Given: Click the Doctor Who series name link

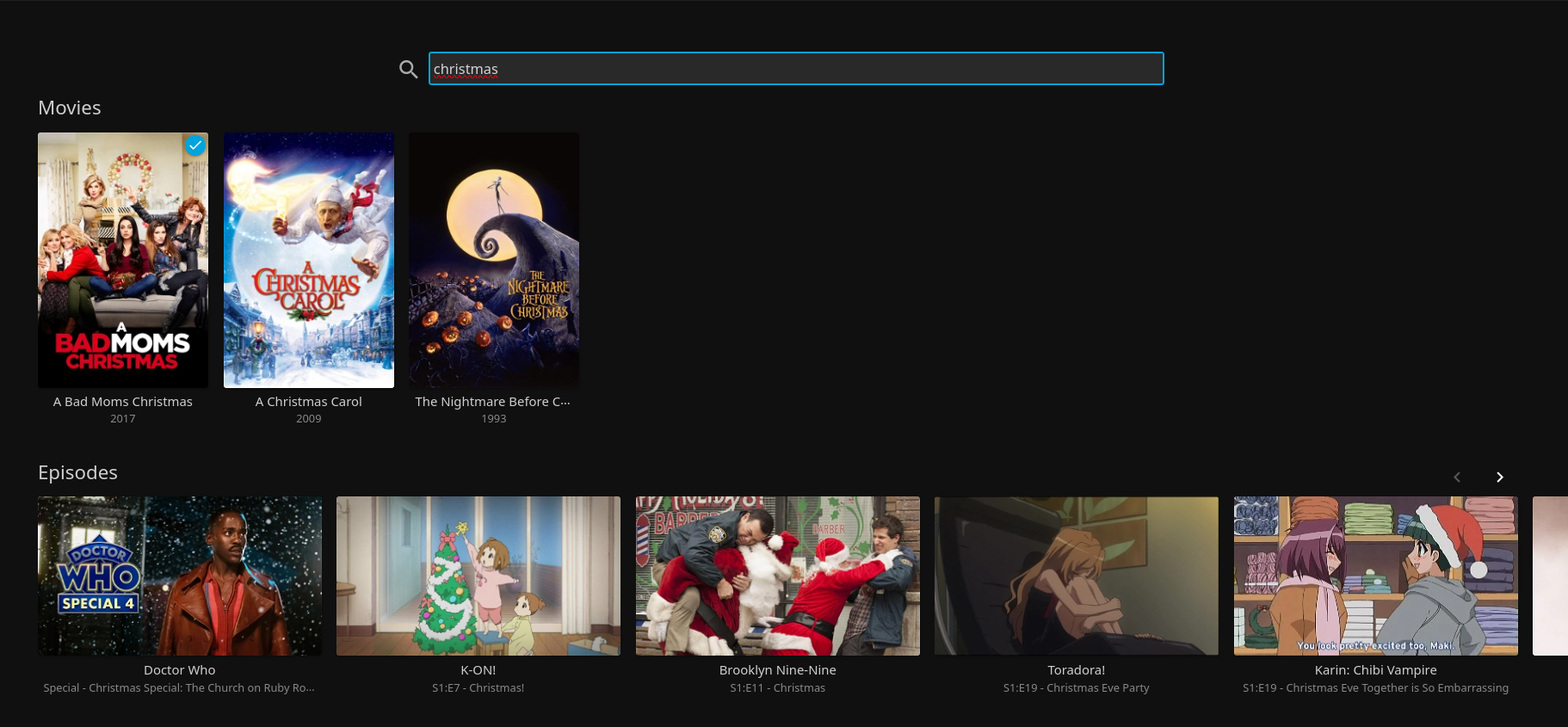Looking at the screenshot, I should (x=180, y=670).
